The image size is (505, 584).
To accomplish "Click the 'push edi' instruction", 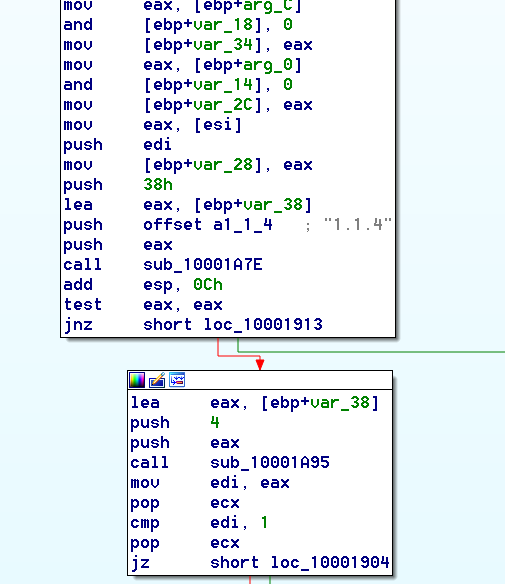I will point(118,145).
